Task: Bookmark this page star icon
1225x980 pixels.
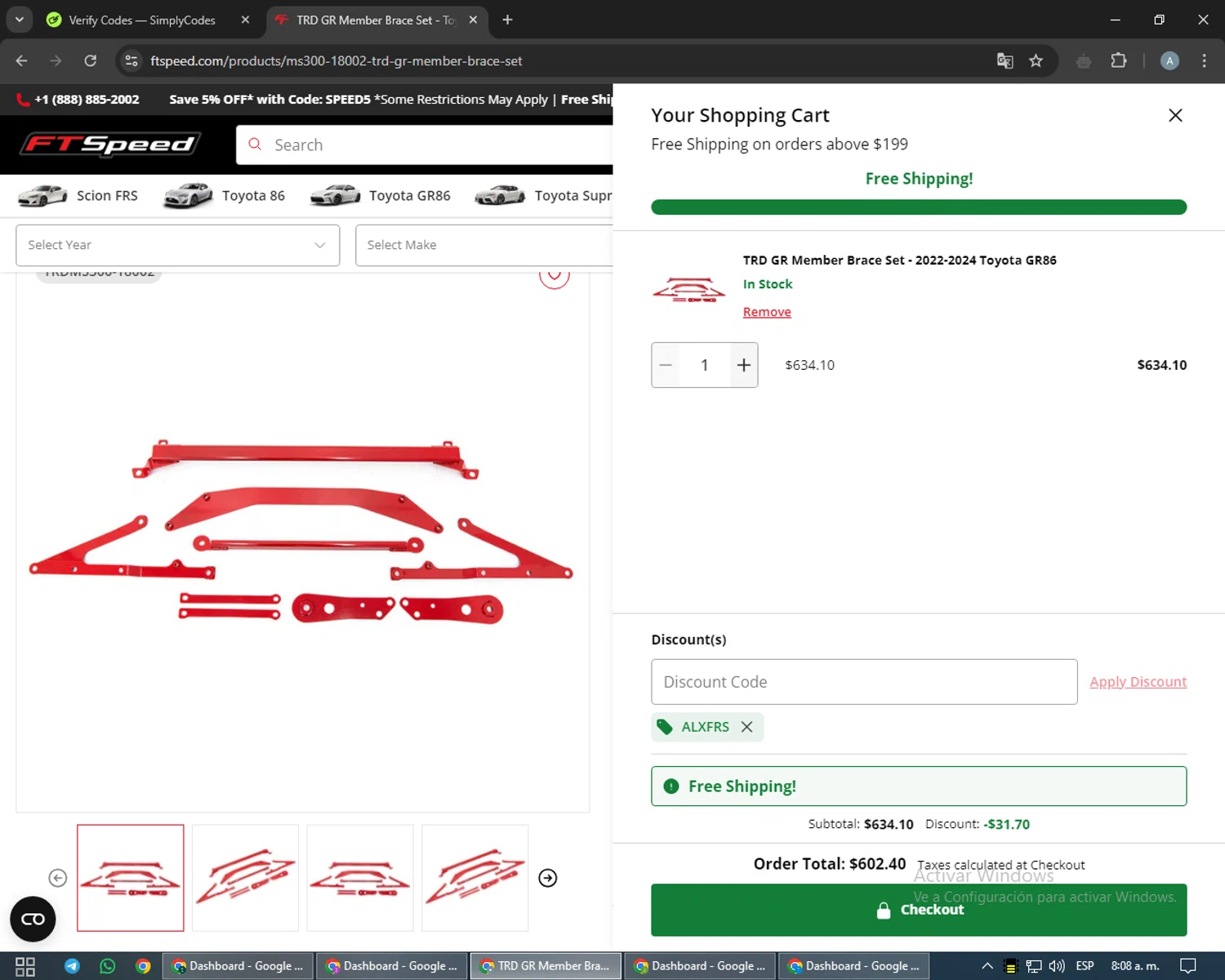Action: (x=1036, y=60)
